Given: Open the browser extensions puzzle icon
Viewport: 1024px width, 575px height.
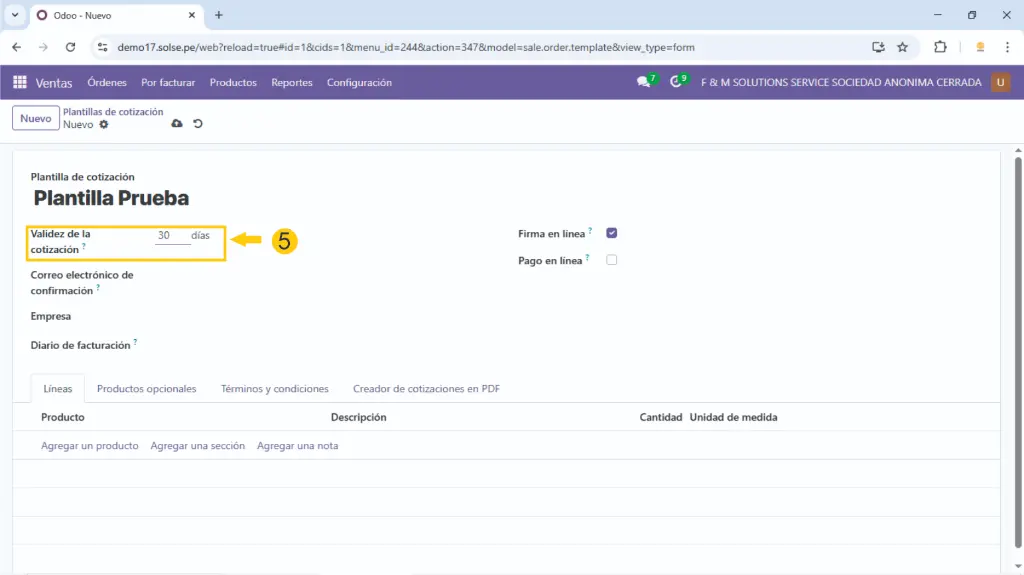Looking at the screenshot, I should [940, 47].
